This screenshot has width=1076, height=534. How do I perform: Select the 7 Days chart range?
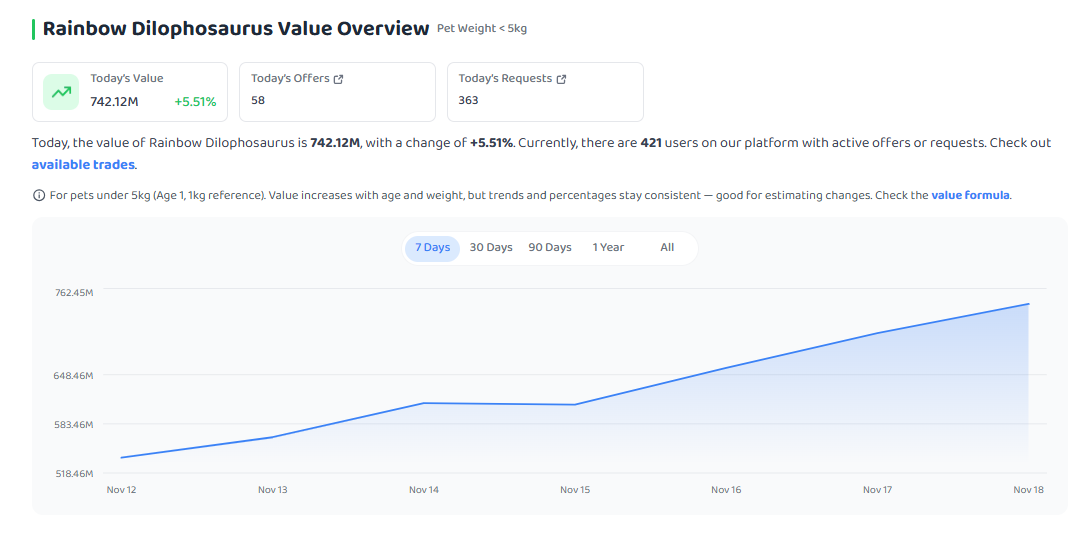432,248
